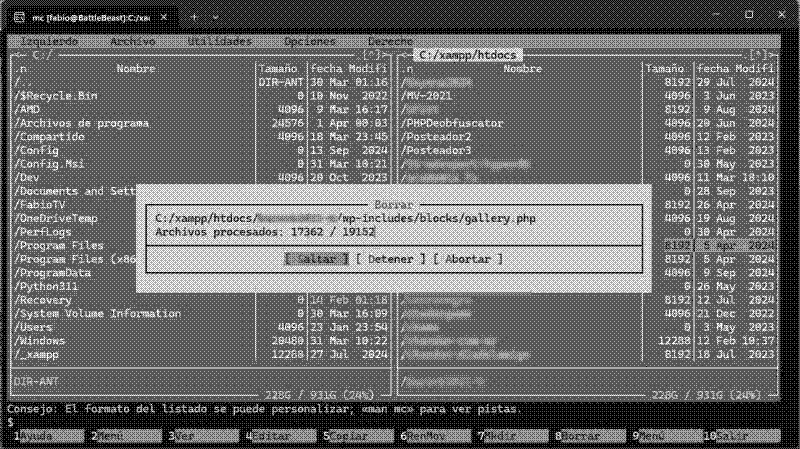Select /ProgramData directory
This screenshot has height=449, width=800.
pos(53,273)
